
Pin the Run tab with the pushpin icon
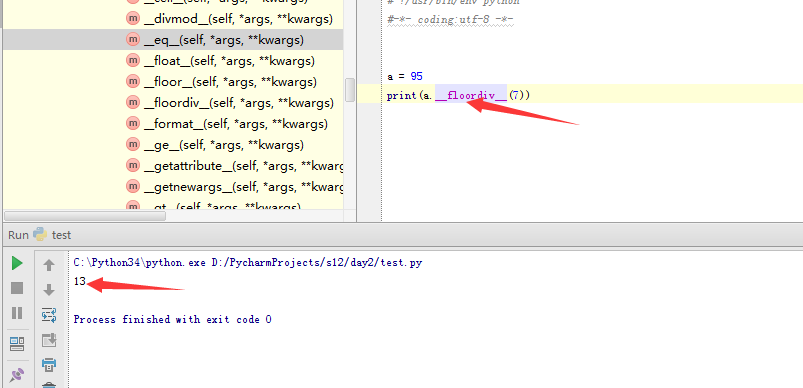click(x=17, y=375)
